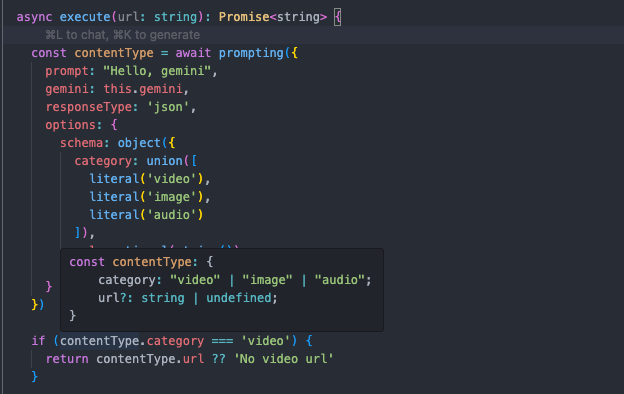The width and height of the screenshot is (624, 394).
Task: Click the "audio" type in tooltip
Action: pyautogui.click(x=339, y=280)
